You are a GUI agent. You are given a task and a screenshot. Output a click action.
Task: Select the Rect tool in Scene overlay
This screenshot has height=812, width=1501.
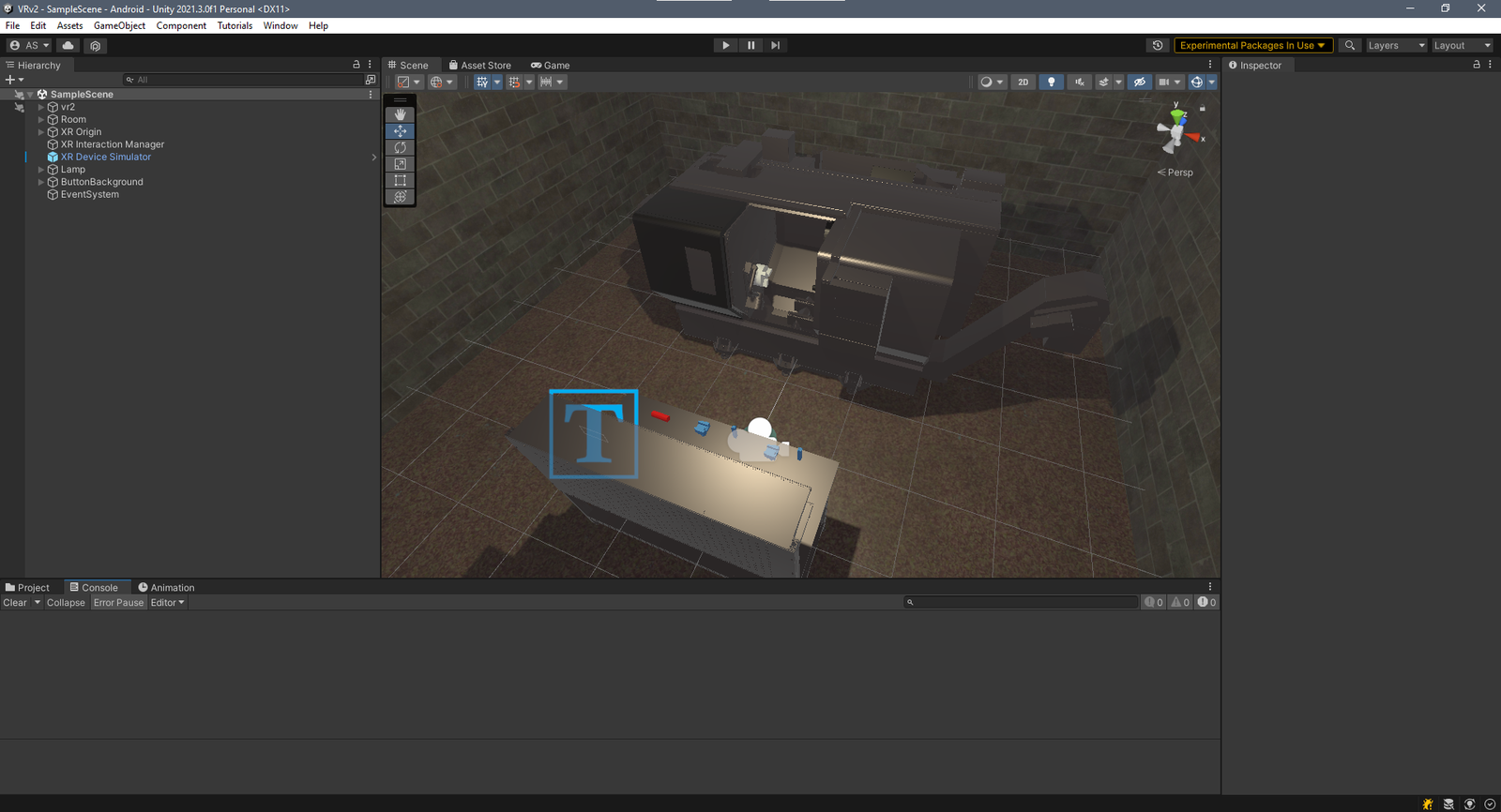(x=400, y=180)
